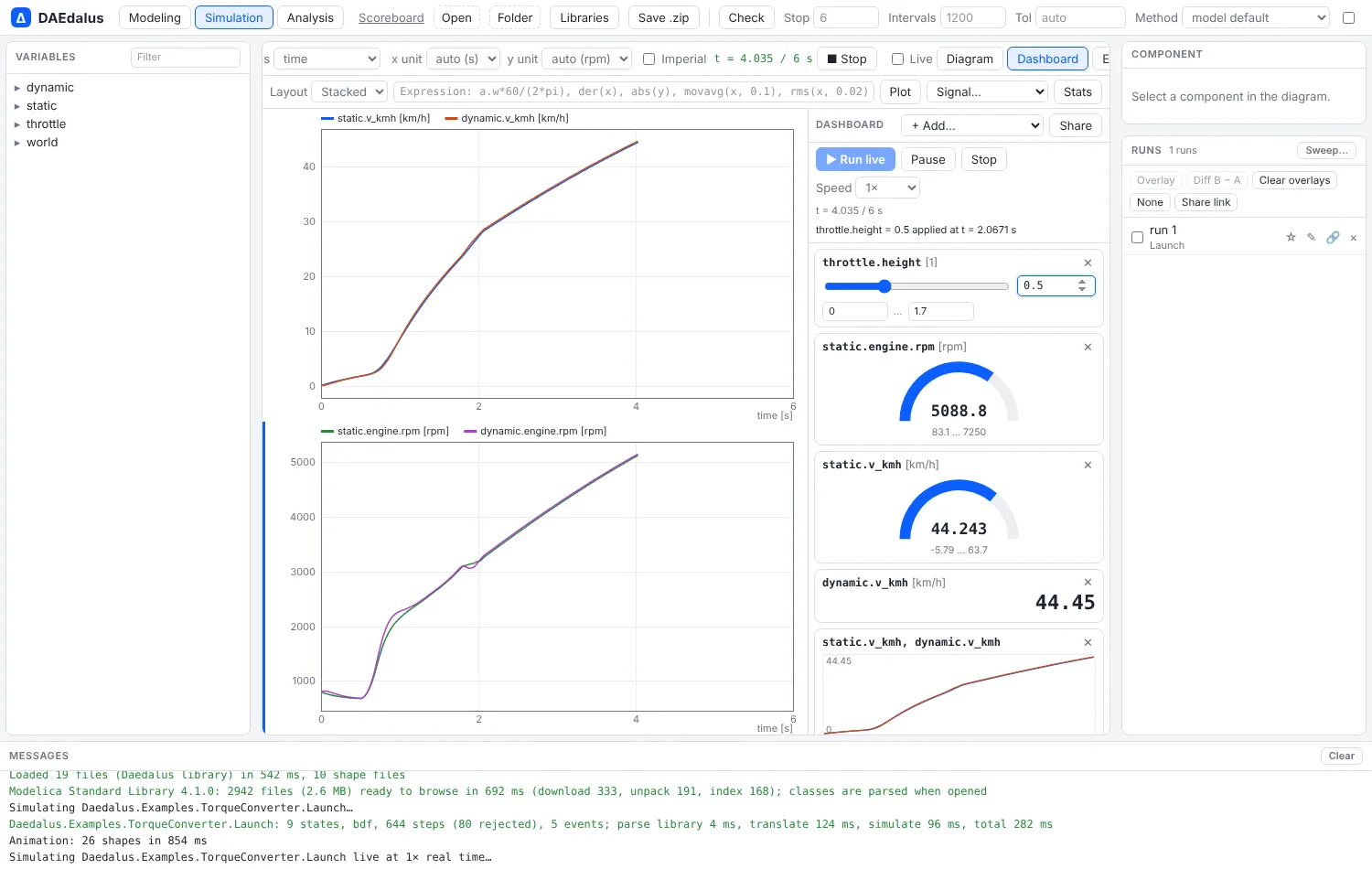Edit the throttle.height slider minimum field
This screenshot has height=869, width=1372.
855,311
